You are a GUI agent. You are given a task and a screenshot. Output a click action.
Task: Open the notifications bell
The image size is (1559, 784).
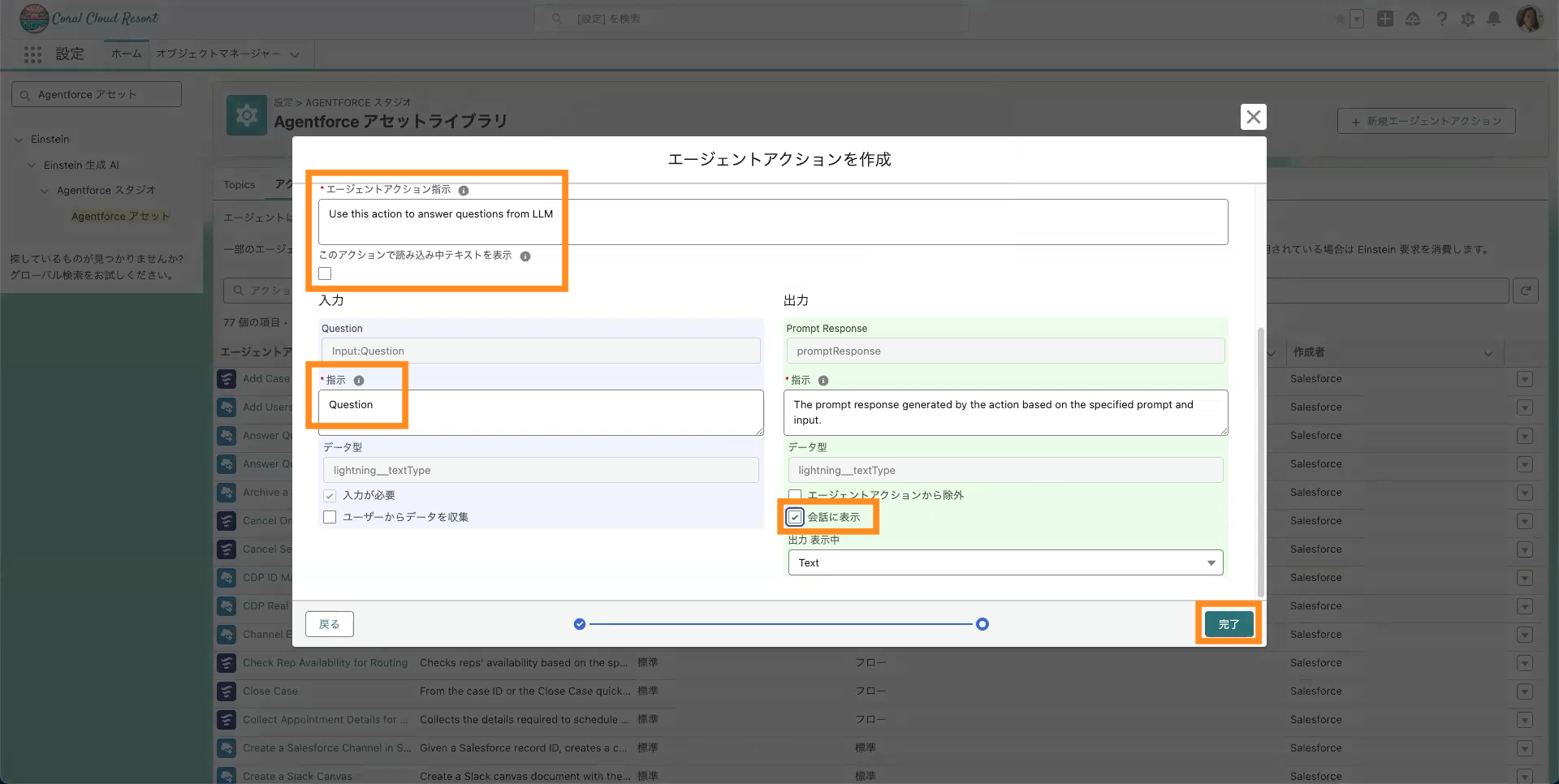tap(1494, 19)
